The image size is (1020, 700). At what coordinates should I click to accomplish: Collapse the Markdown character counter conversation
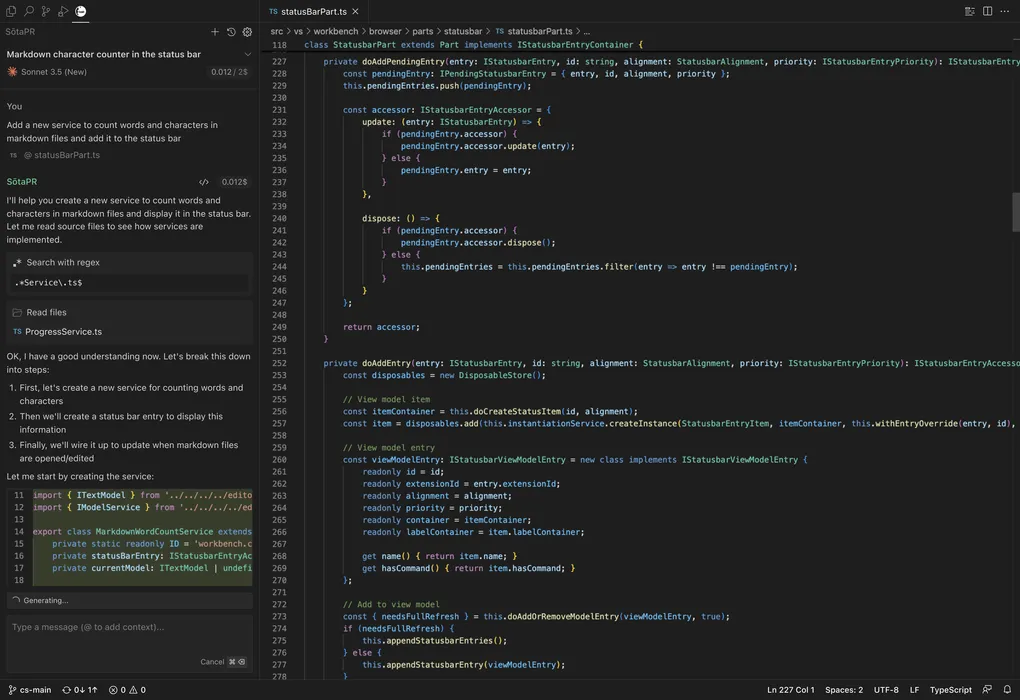(x=246, y=53)
